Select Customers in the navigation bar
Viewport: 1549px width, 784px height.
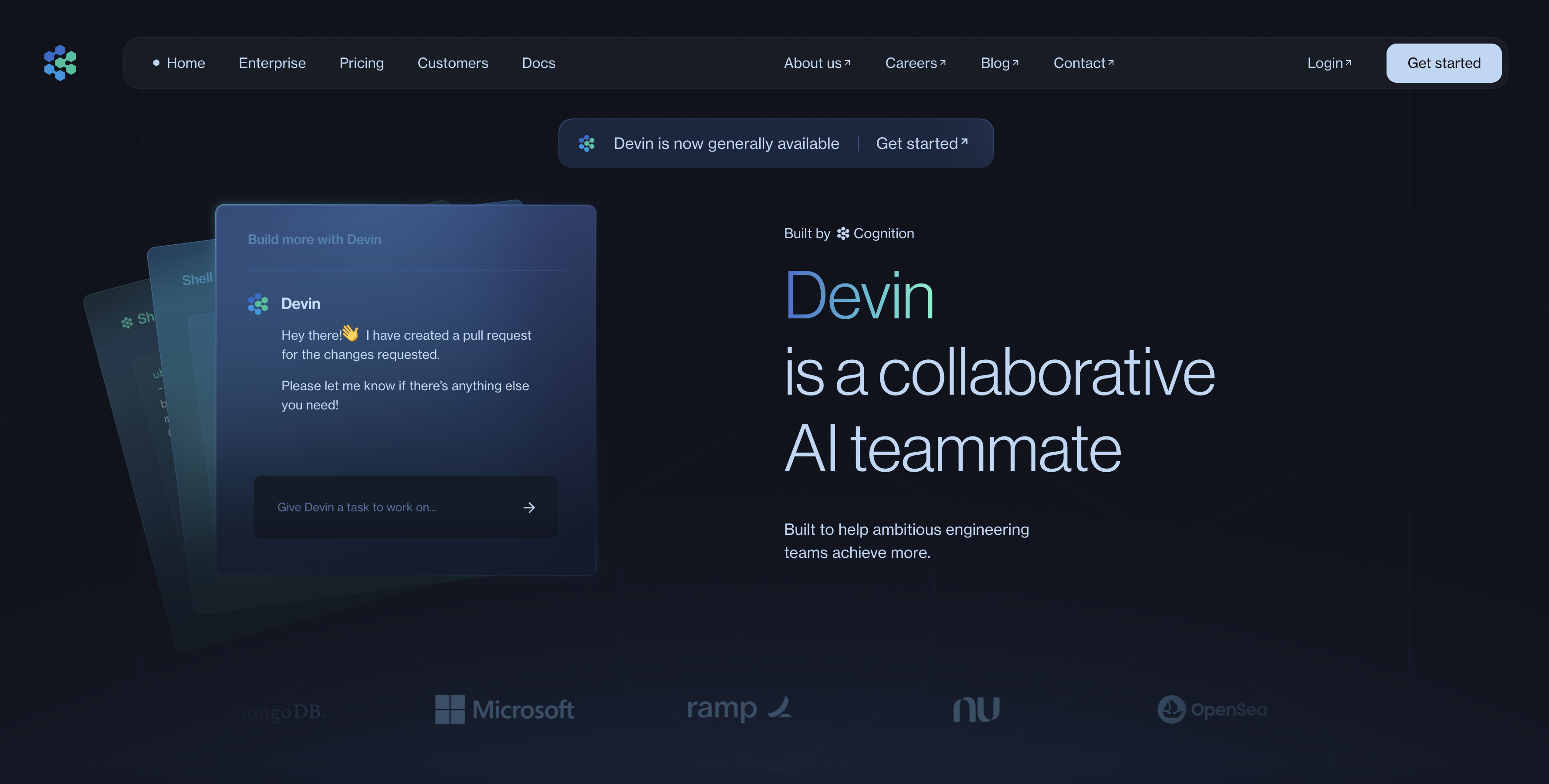[453, 63]
